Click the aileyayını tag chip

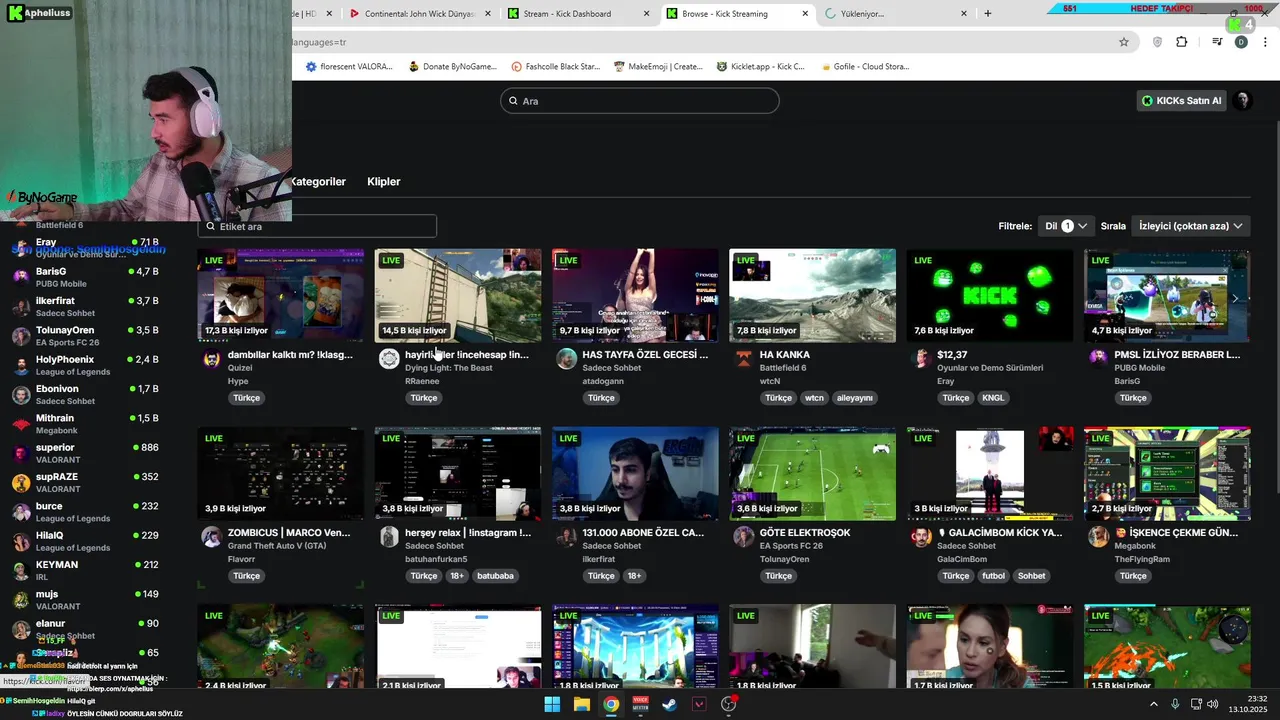point(855,398)
